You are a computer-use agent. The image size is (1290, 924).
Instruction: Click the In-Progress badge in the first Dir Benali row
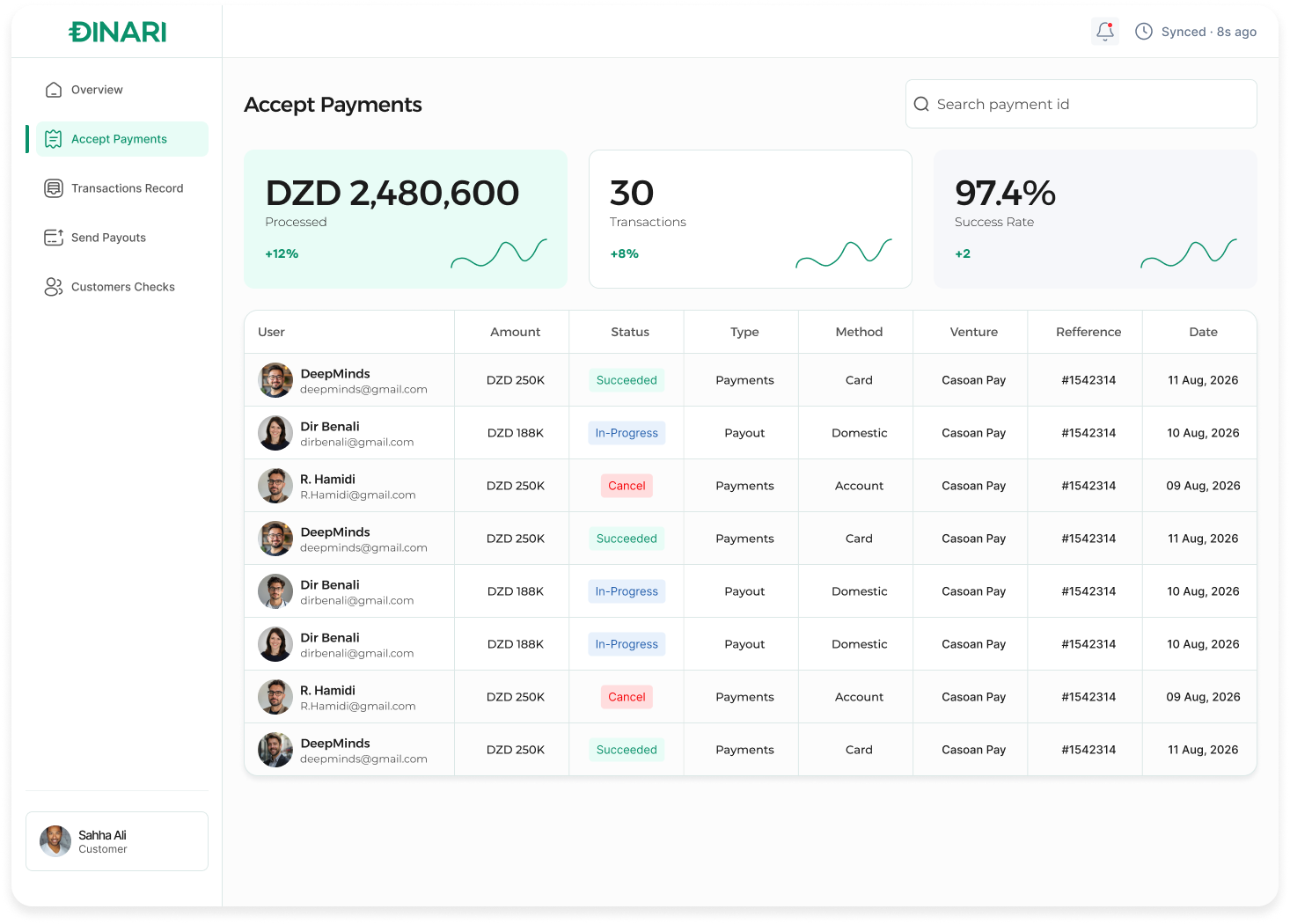627,433
